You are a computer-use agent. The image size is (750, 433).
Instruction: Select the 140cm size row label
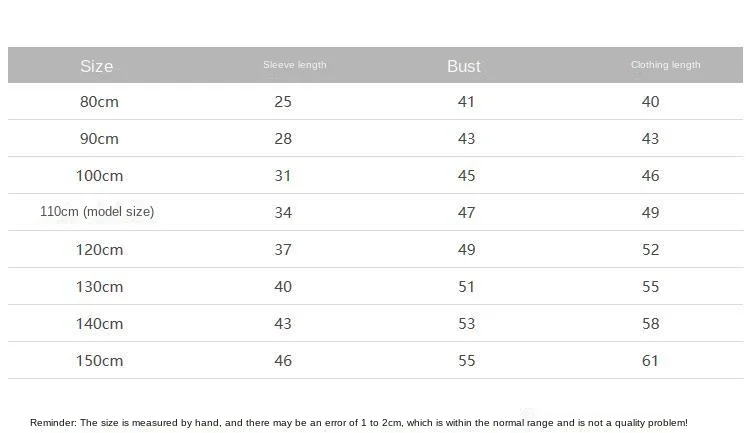point(99,323)
